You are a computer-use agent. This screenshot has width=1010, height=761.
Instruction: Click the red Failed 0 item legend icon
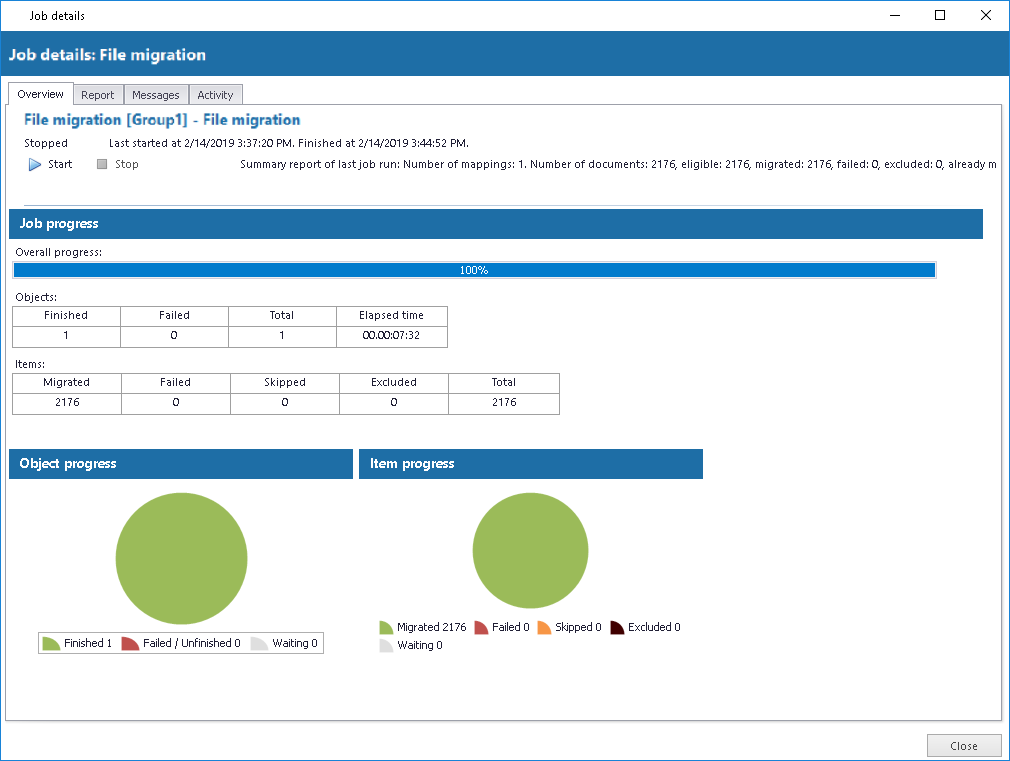[x=481, y=628]
